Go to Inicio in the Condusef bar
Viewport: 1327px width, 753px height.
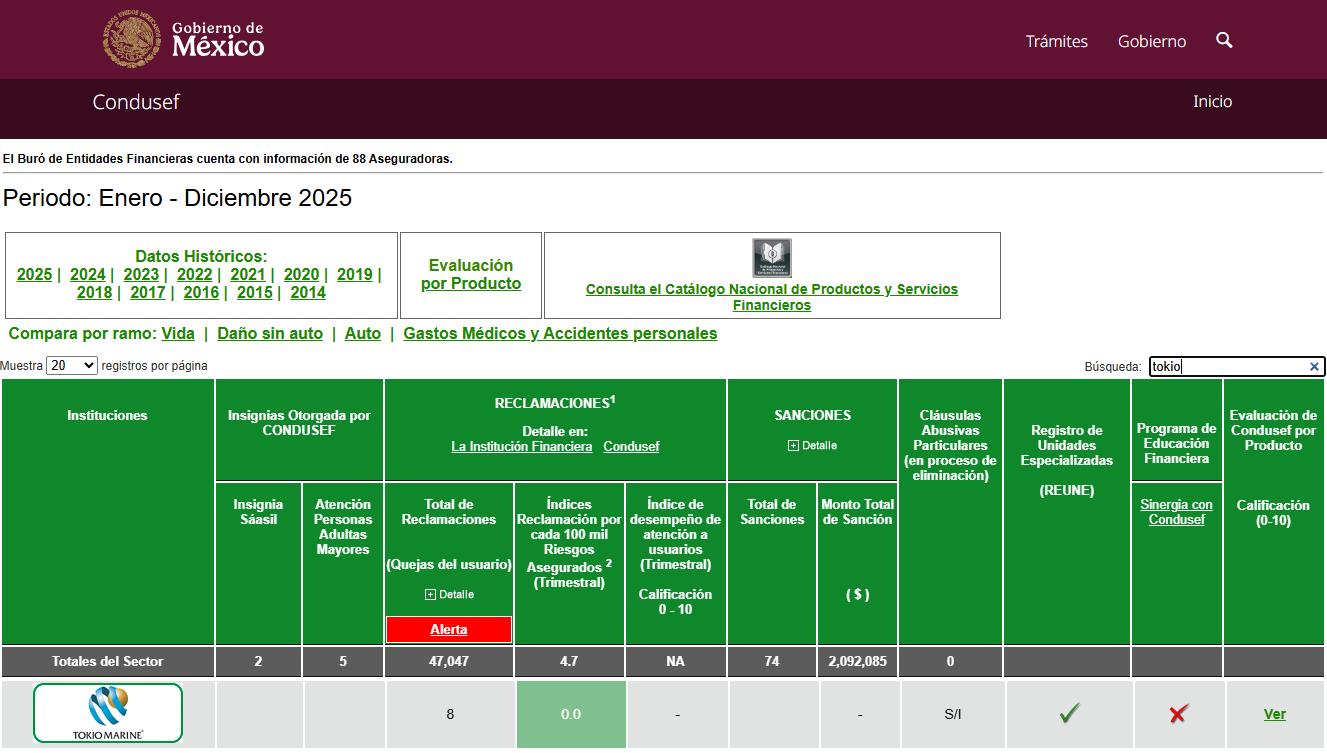coord(1212,102)
